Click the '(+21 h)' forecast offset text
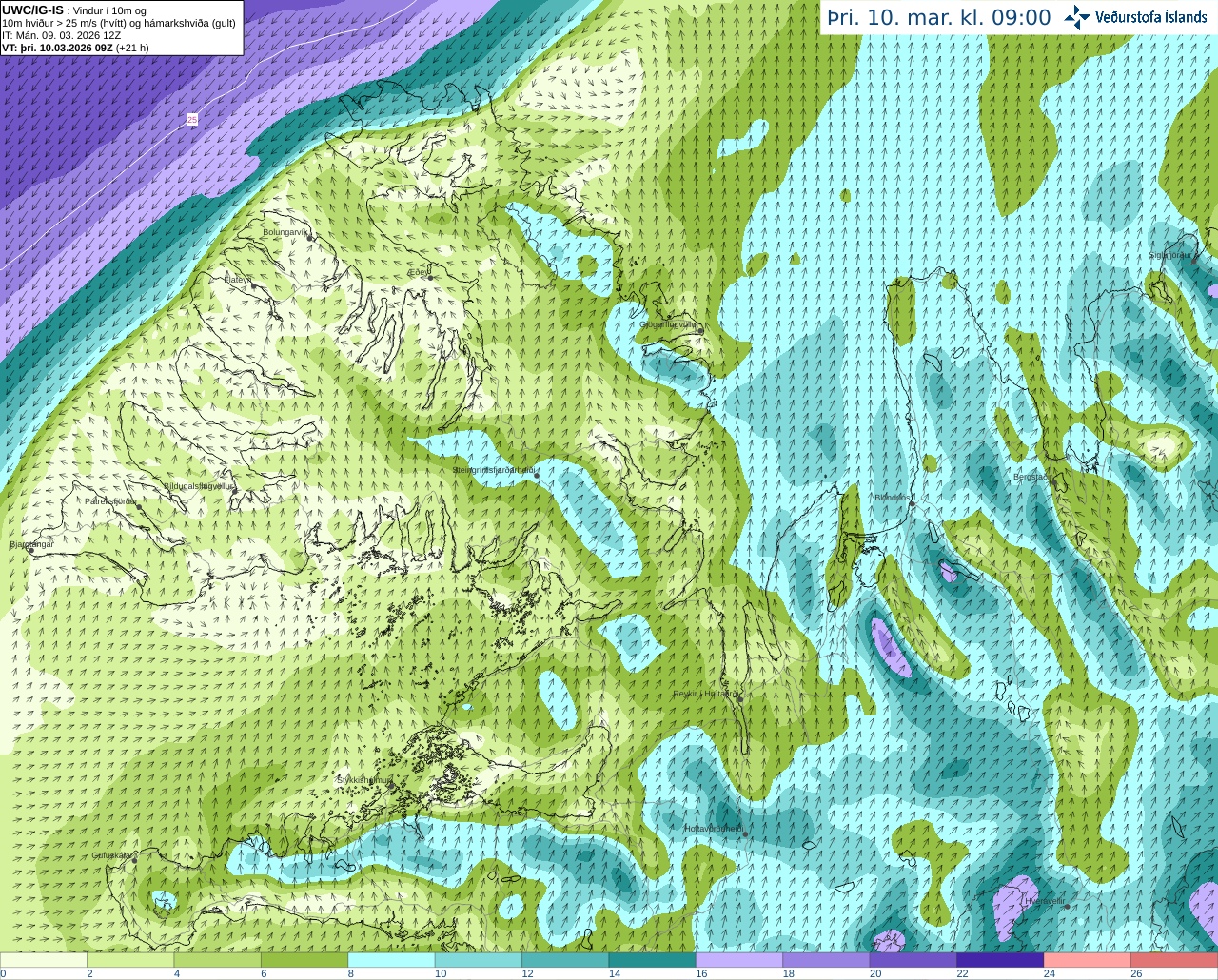This screenshot has height=980, width=1218. pyautogui.click(x=132, y=48)
